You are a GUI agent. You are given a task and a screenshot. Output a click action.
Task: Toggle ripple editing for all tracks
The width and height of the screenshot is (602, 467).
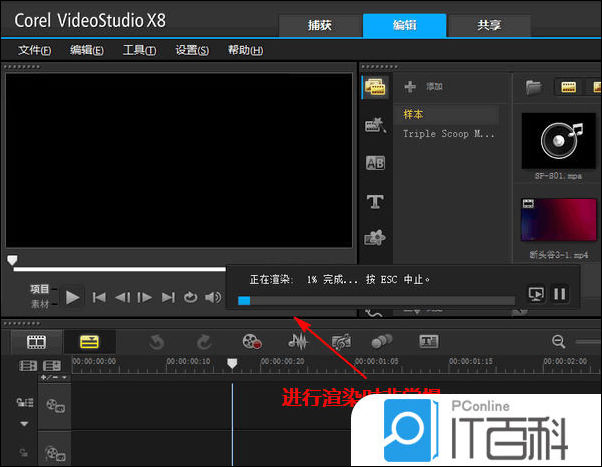tap(25, 402)
